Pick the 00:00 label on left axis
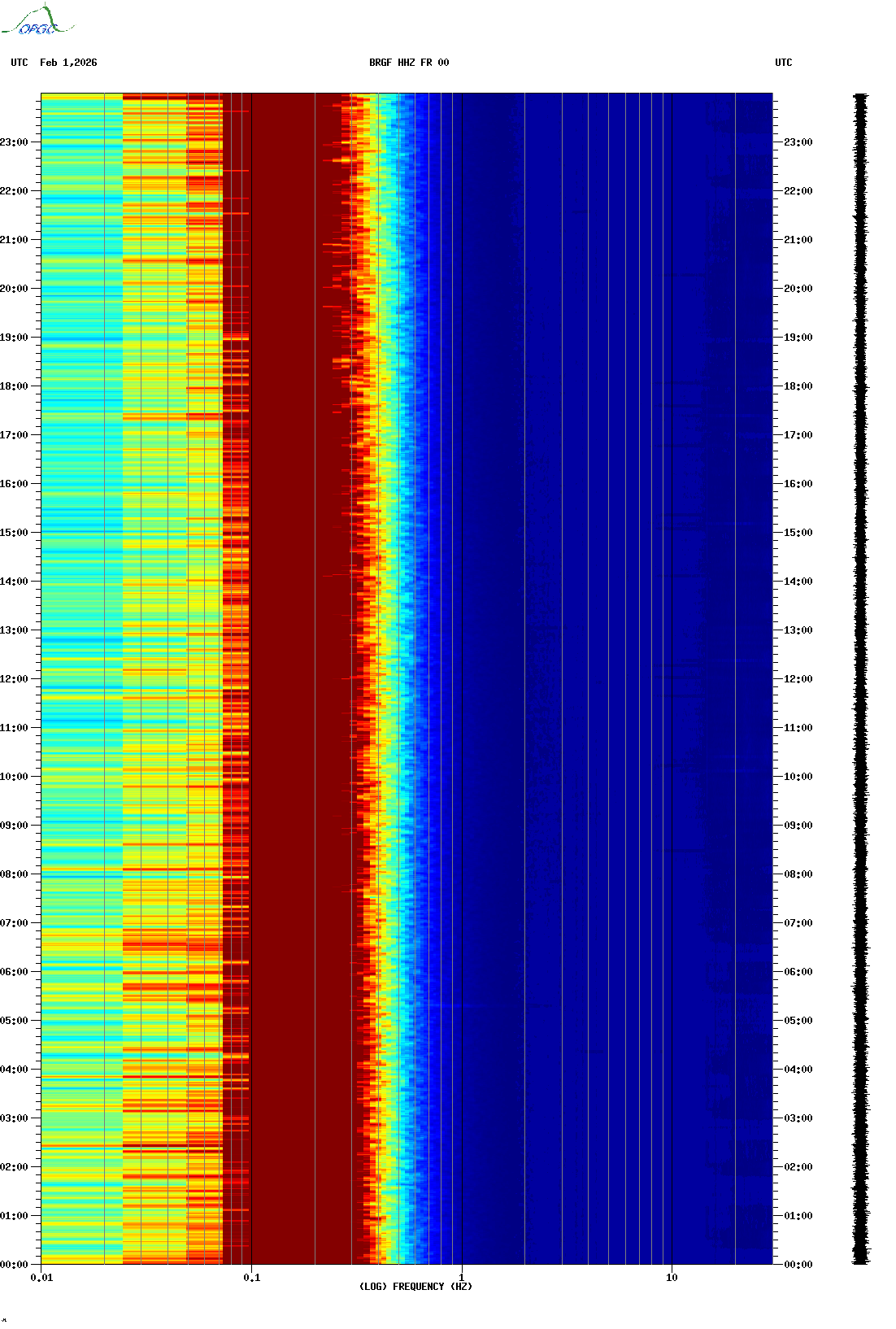 click(14, 1265)
